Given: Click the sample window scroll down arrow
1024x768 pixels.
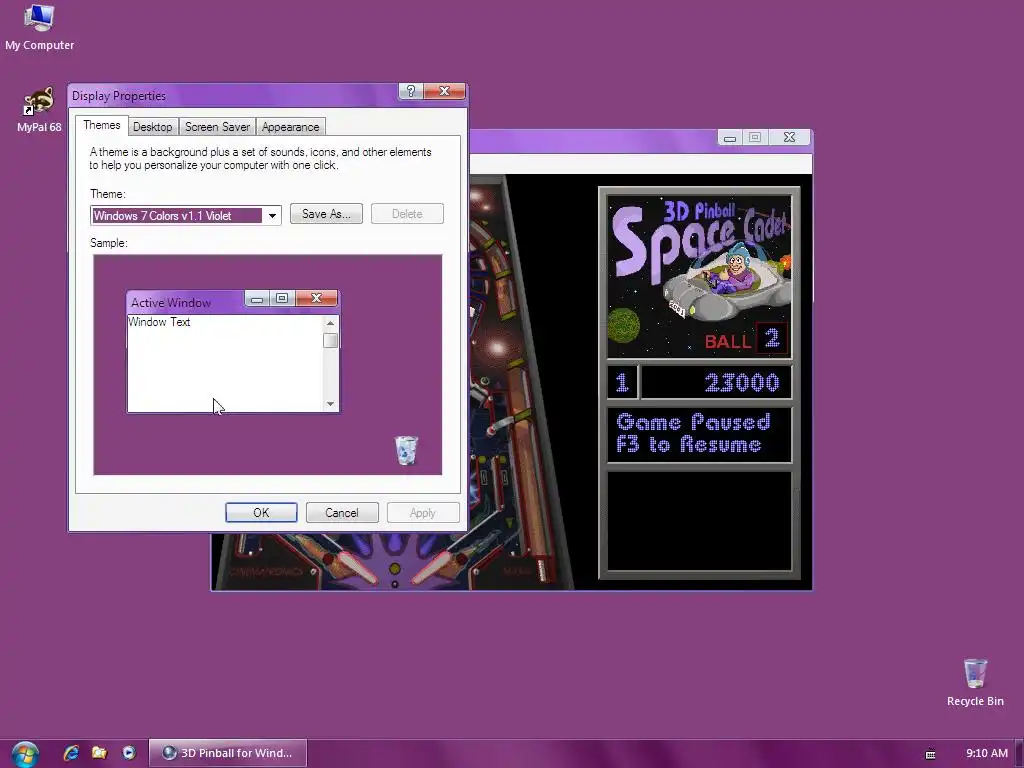Looking at the screenshot, I should (330, 404).
